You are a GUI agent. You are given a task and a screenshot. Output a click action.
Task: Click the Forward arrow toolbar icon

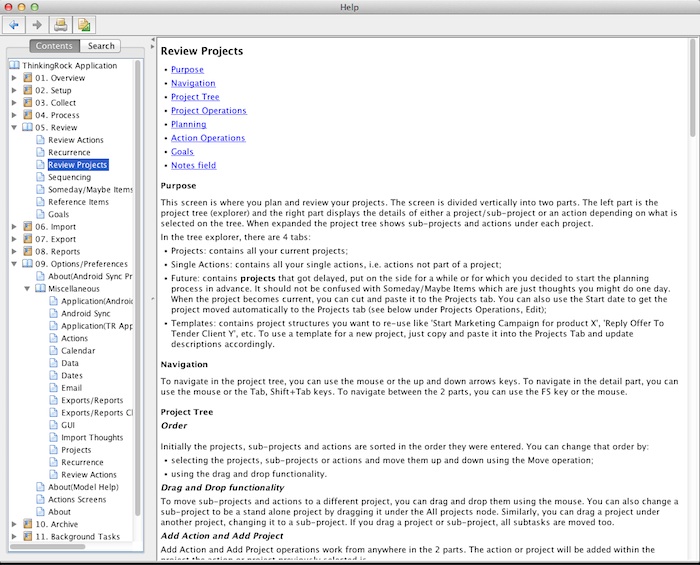coord(37,25)
